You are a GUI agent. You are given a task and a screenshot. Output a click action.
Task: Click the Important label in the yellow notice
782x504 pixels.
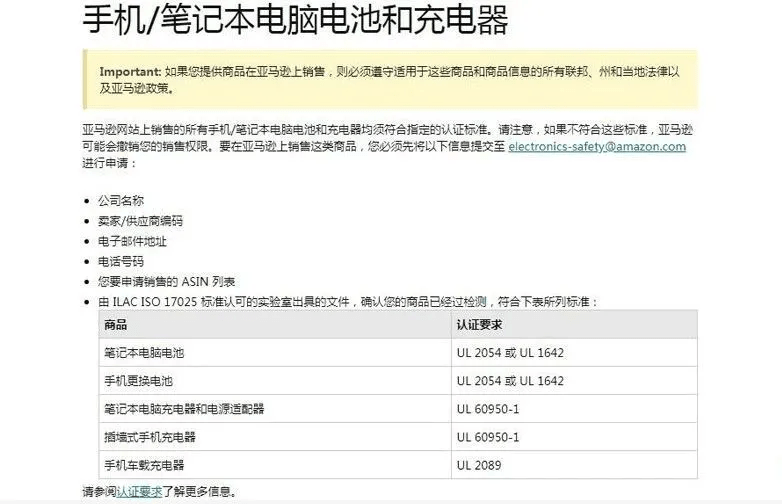130,72
